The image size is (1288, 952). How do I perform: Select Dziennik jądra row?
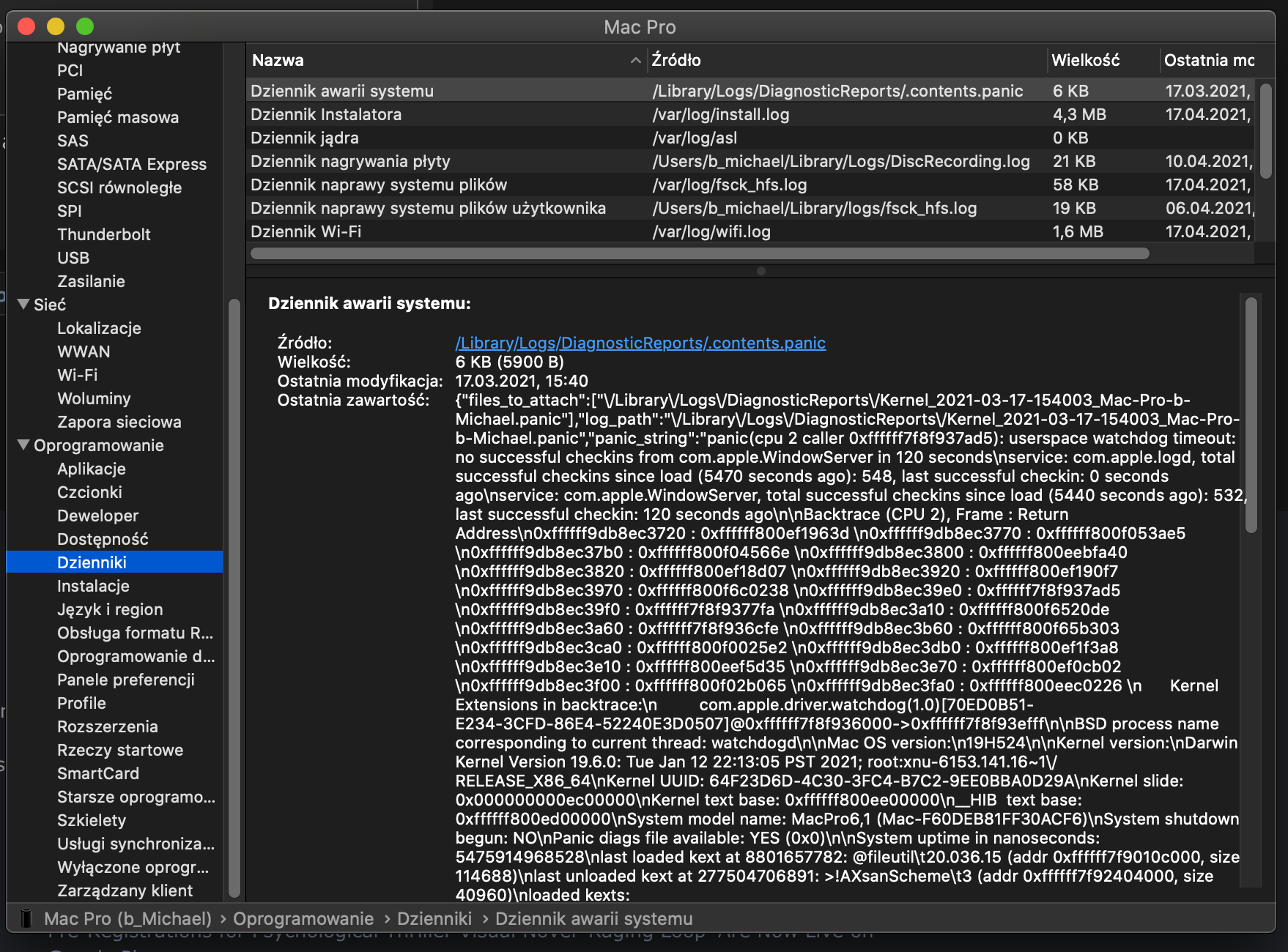point(750,138)
